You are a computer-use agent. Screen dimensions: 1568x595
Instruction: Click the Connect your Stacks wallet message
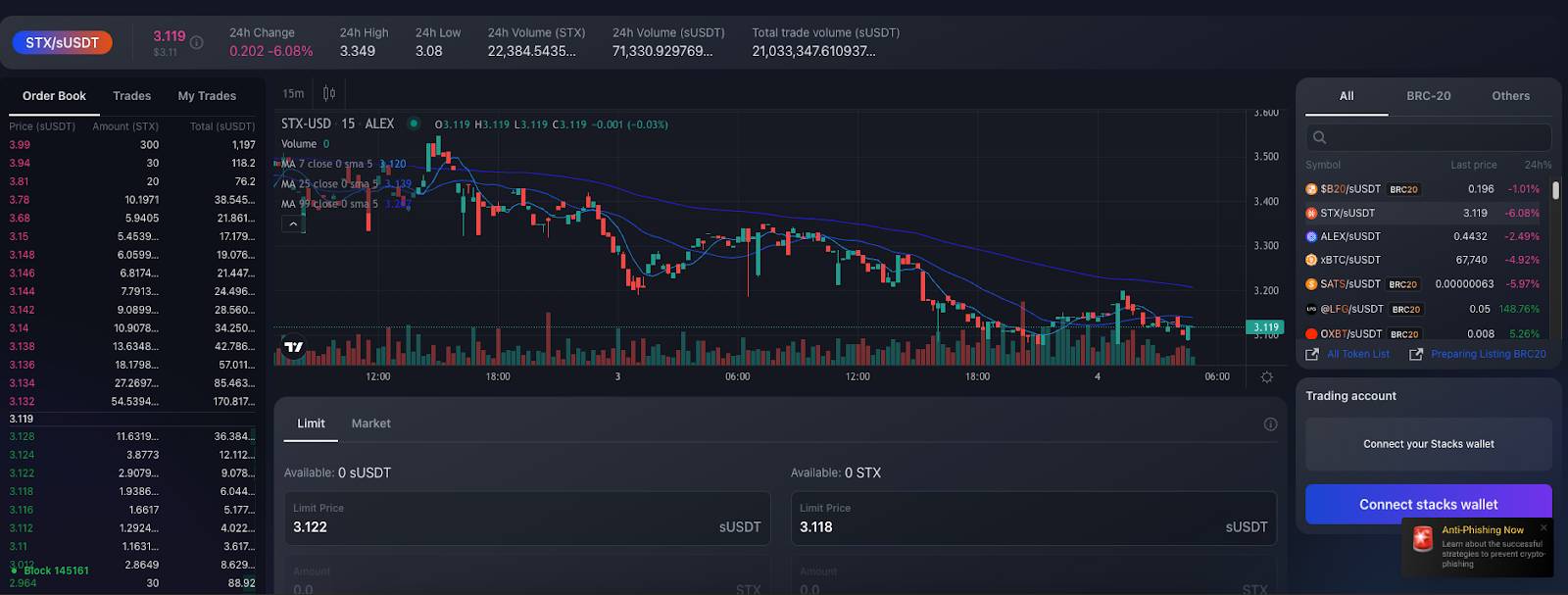[1429, 444]
